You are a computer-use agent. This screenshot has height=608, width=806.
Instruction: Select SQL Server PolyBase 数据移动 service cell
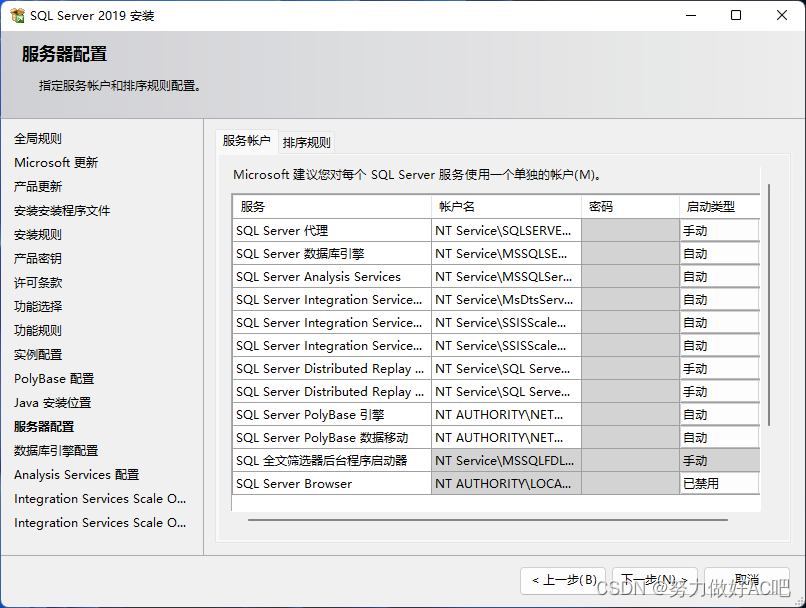pos(332,438)
